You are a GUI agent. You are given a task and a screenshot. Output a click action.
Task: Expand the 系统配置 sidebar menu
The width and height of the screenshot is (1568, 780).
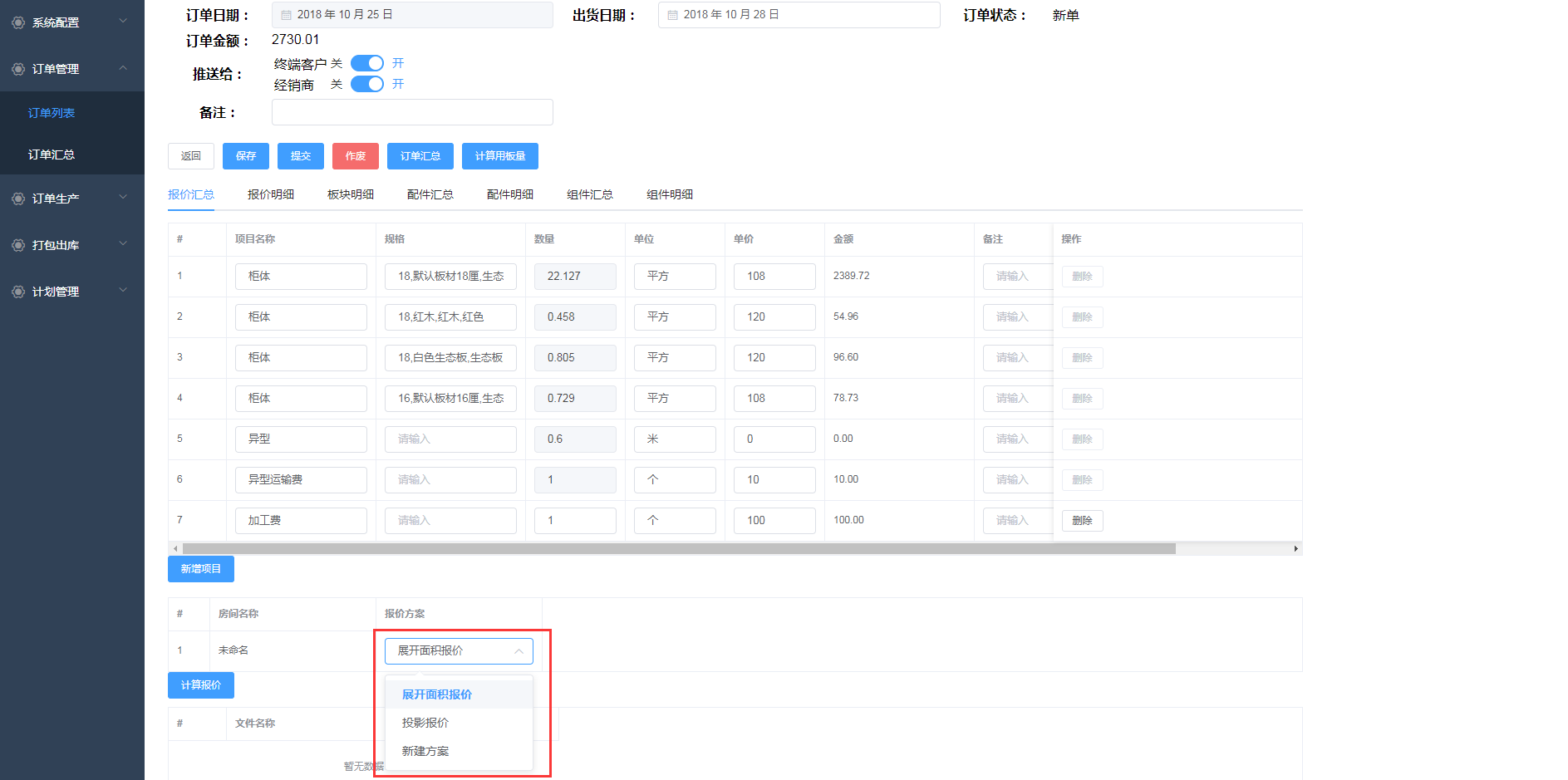pyautogui.click(x=123, y=22)
